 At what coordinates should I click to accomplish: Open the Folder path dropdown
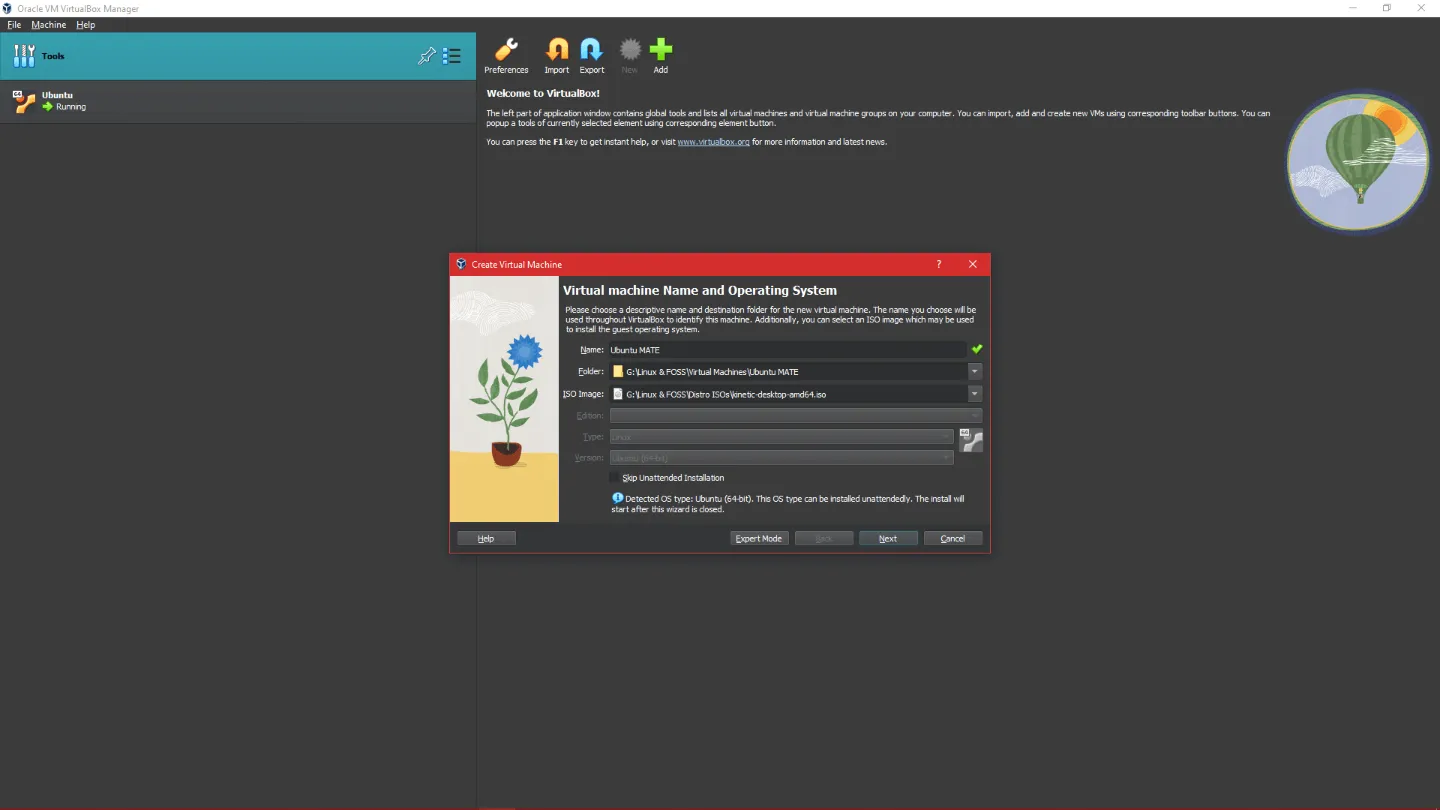[x=974, y=371]
